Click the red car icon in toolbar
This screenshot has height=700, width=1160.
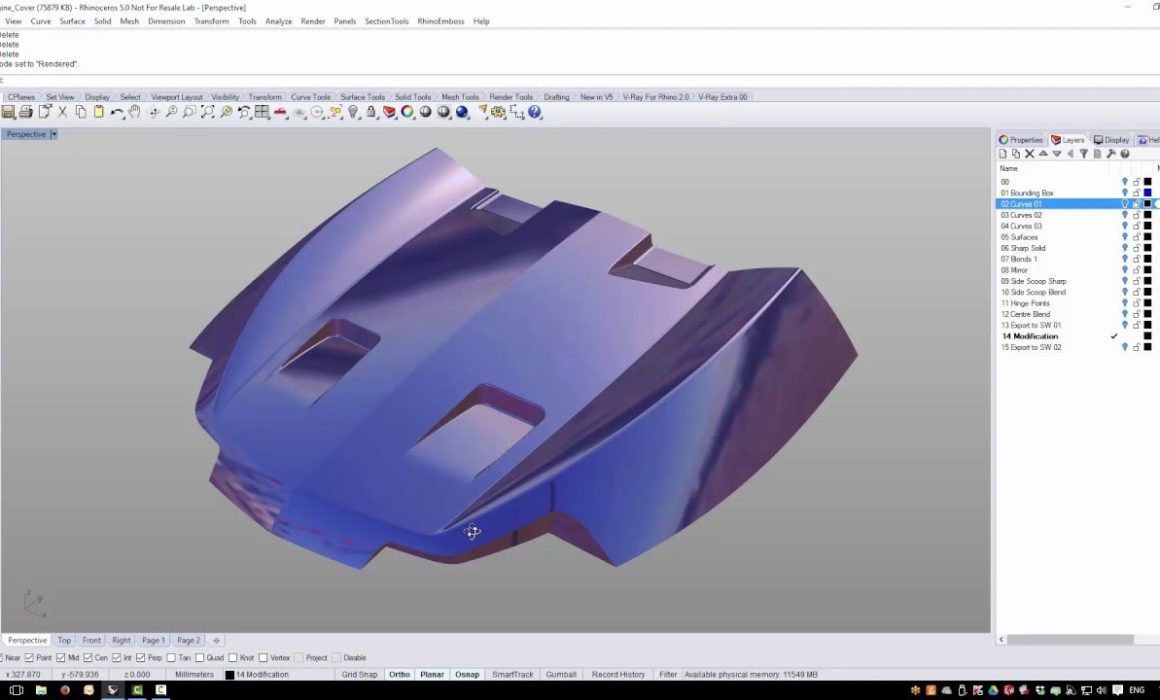tap(280, 112)
